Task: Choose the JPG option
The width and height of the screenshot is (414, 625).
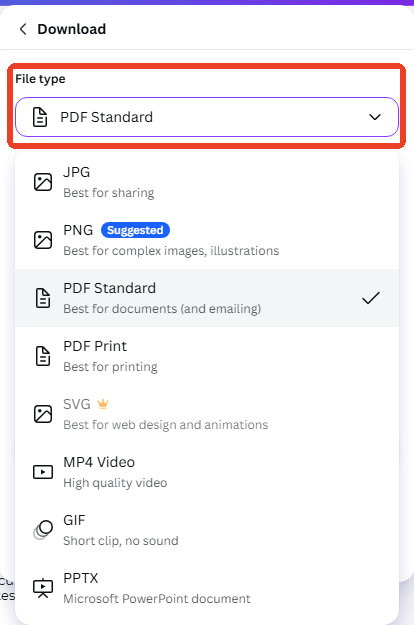Action: click(x=207, y=182)
